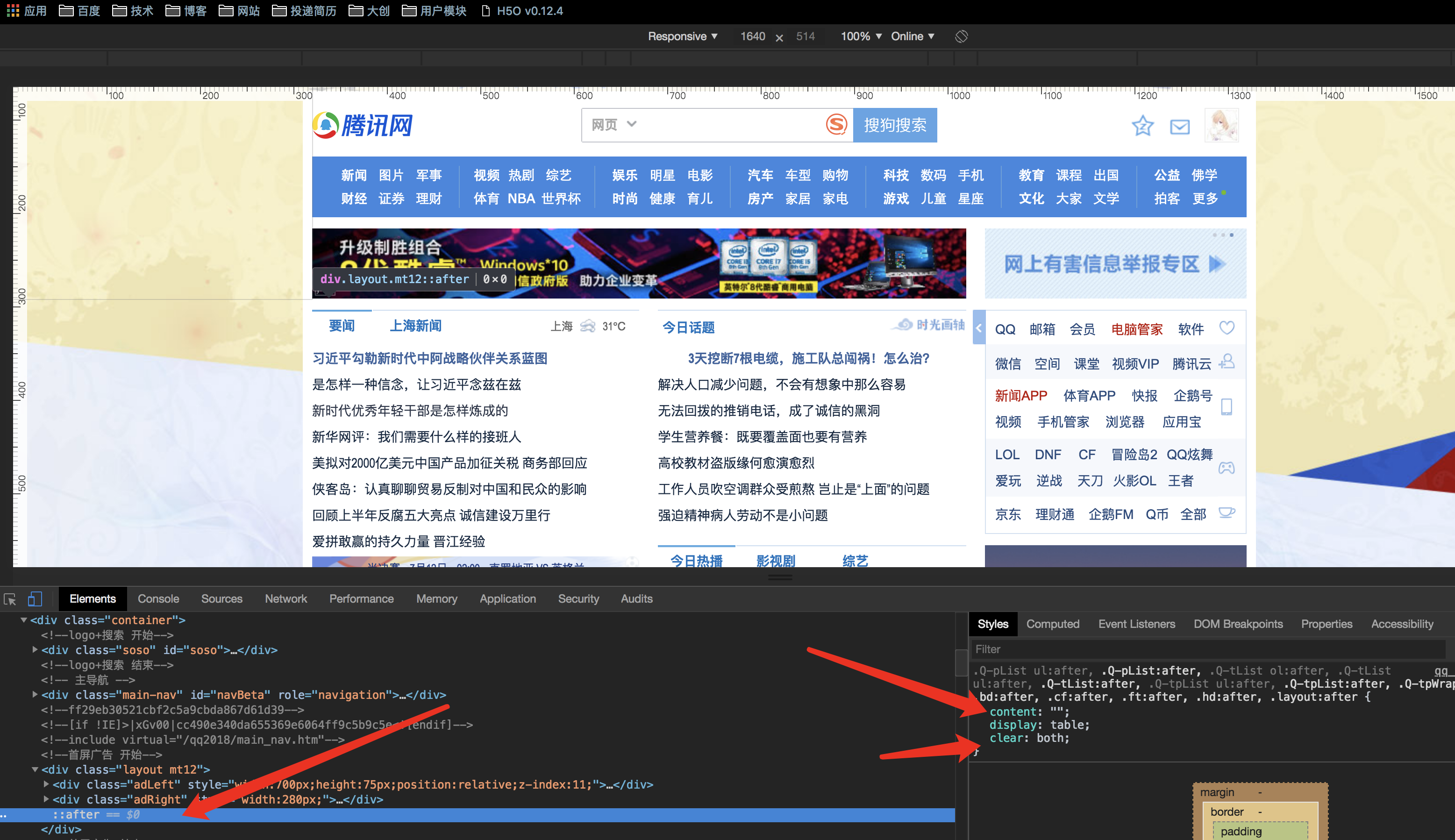Screen dimensions: 1455x840
Task: Click the rotate viewport icon
Action: coord(961,36)
